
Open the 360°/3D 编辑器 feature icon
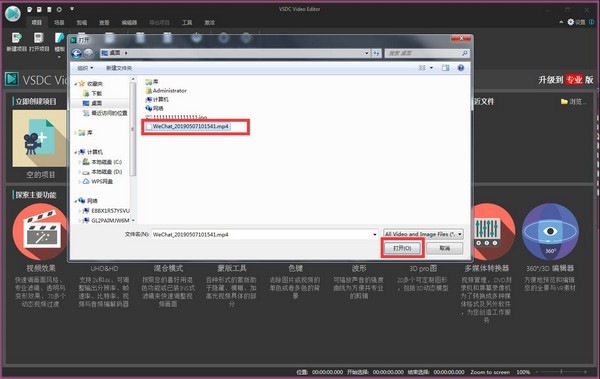(x=550, y=232)
